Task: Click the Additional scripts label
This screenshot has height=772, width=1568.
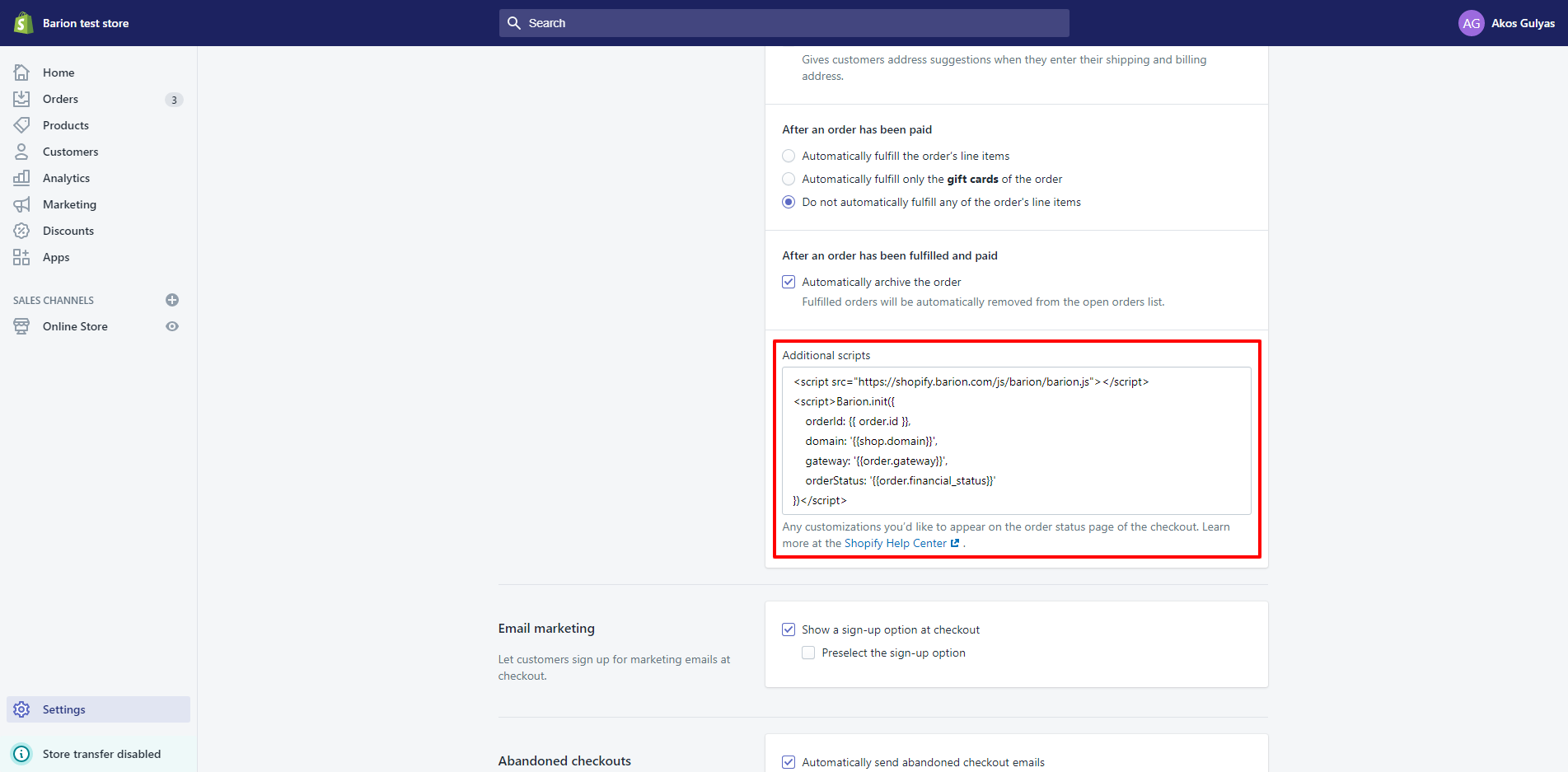Action: pos(826,355)
